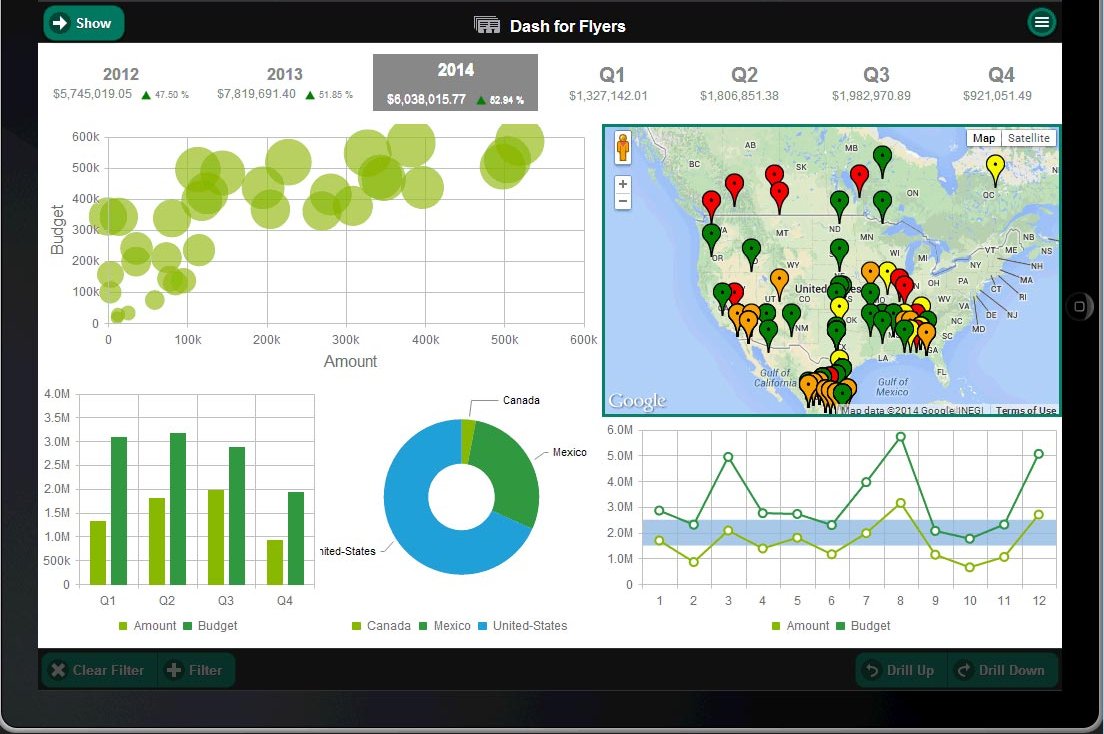Image resolution: width=1104 pixels, height=734 pixels.
Task: Zoom in on the map
Action: point(623,185)
